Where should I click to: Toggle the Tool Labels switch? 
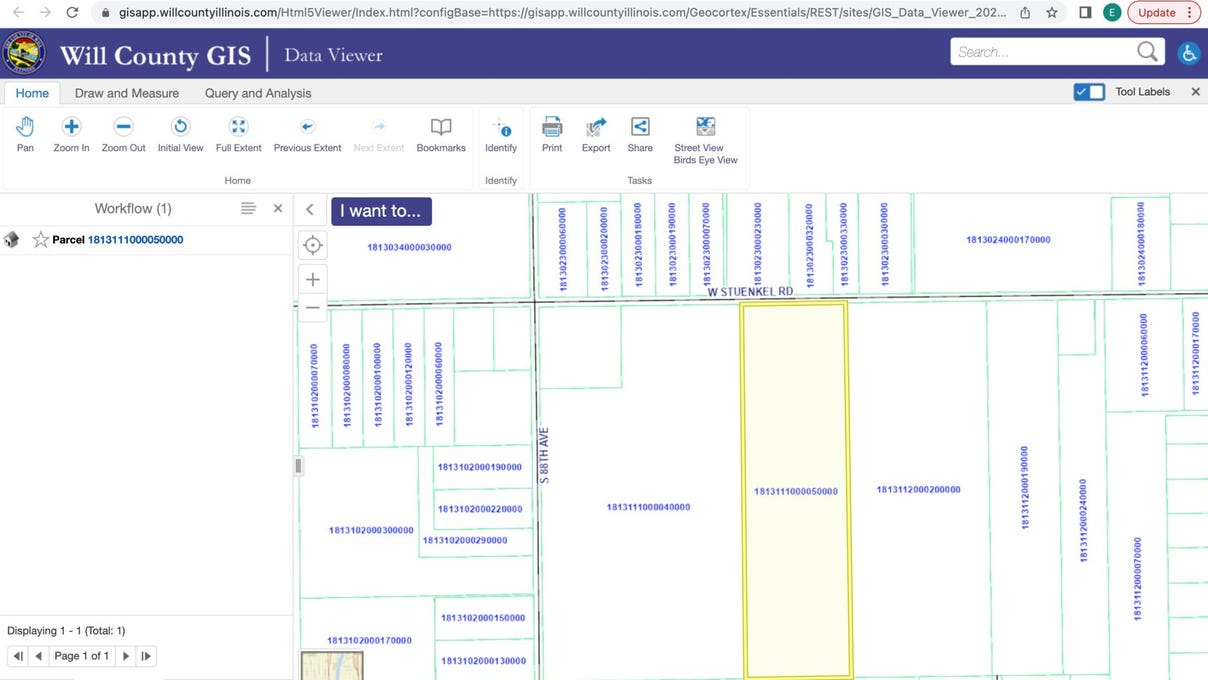[1089, 92]
